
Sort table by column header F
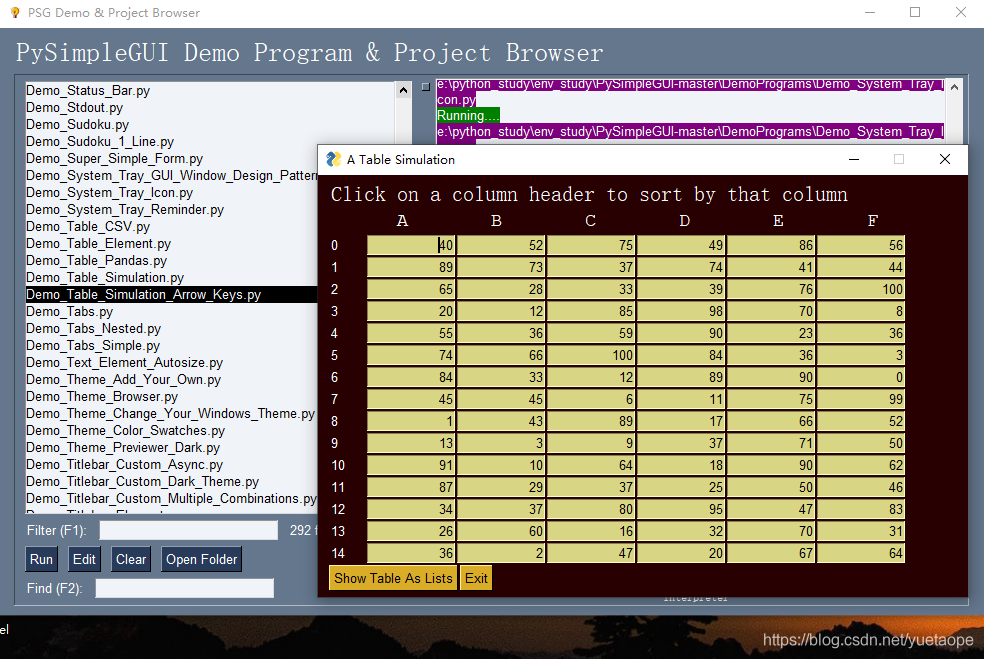(x=873, y=221)
